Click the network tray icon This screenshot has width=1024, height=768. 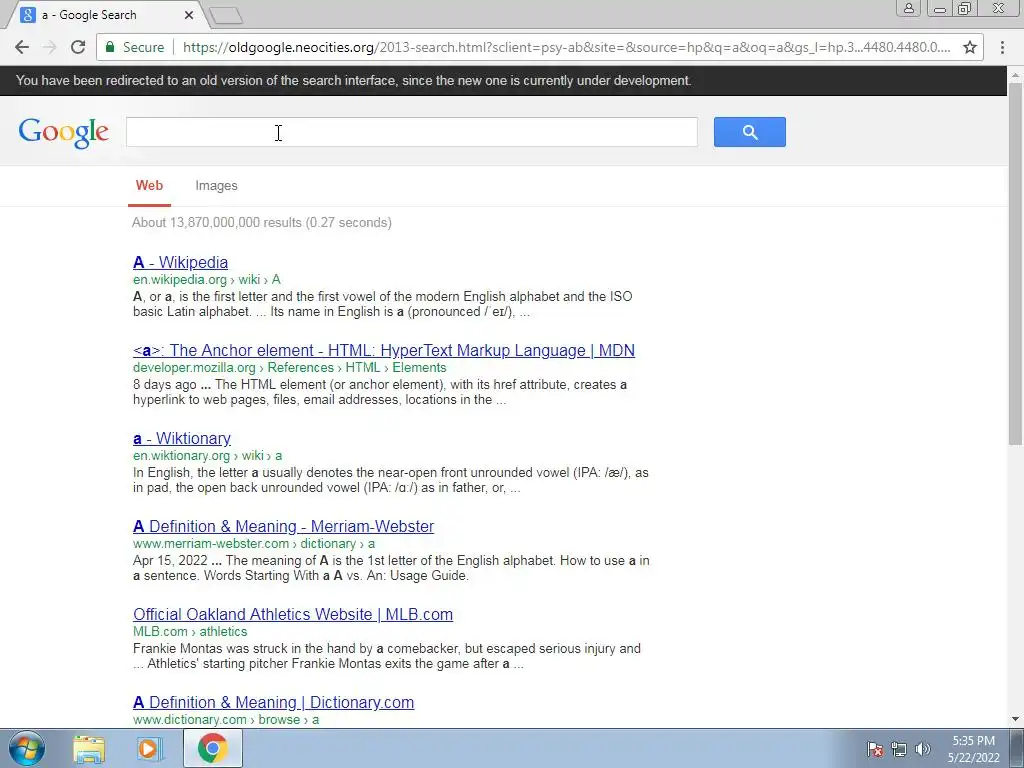coord(899,749)
